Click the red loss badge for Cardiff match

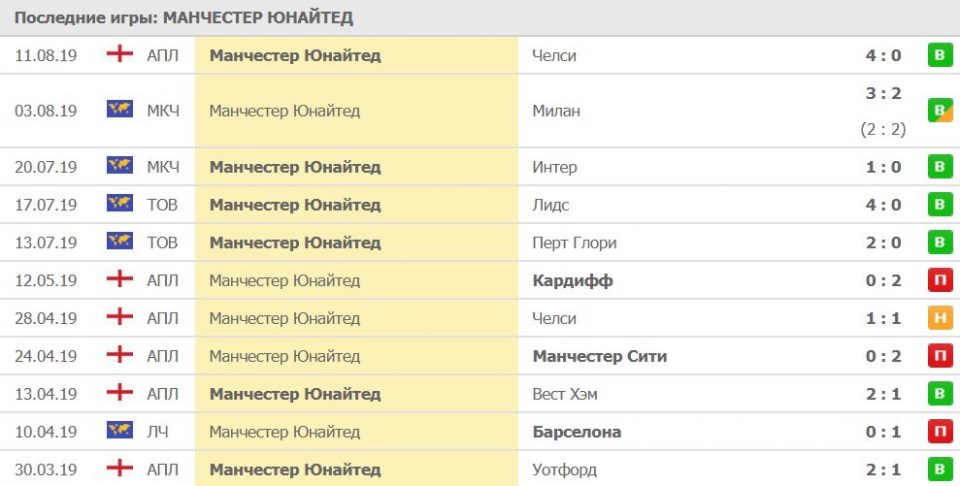tap(939, 281)
